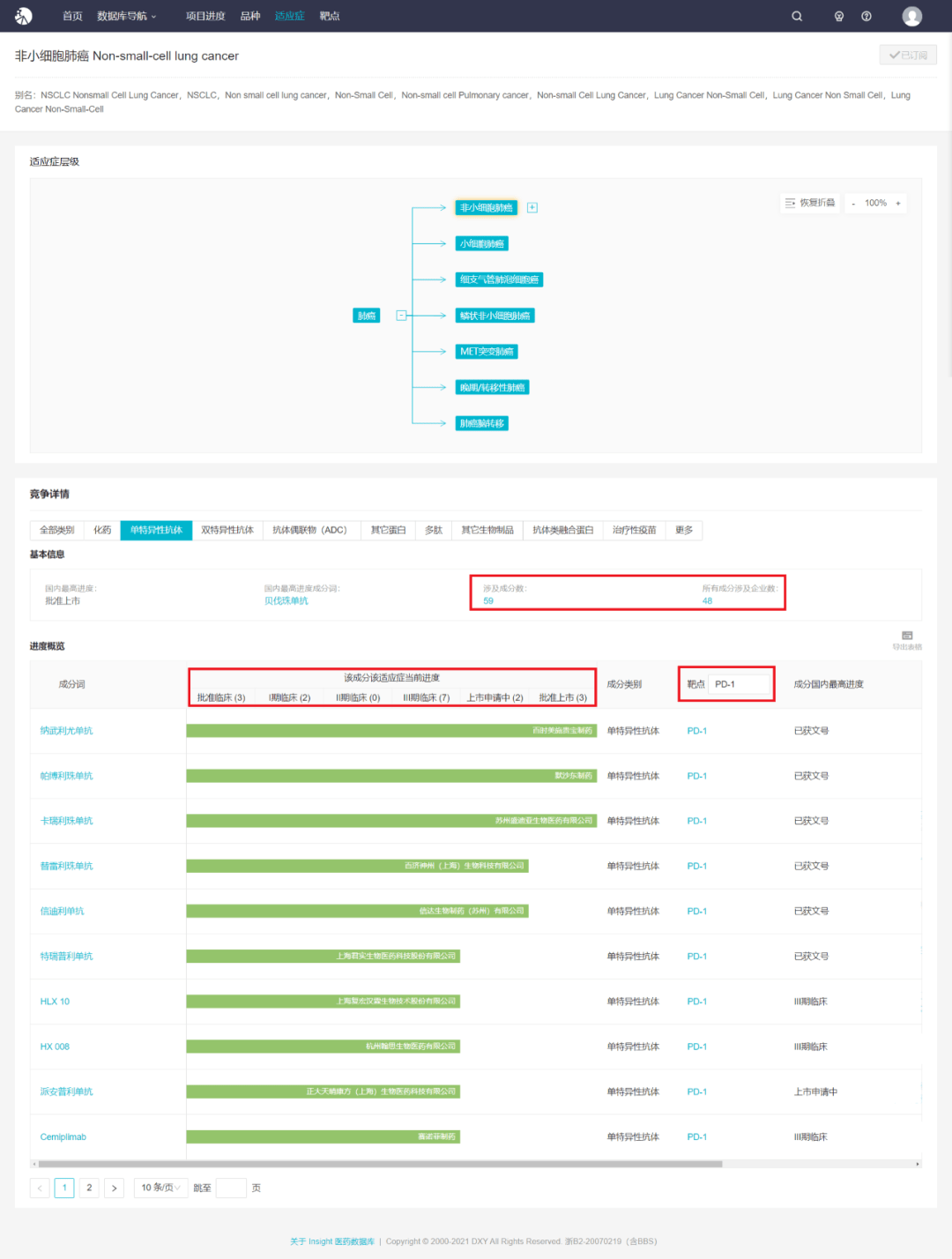Screen dimensions: 952x1259
Task: Click the 涉及成分数 value 59
Action: pos(488,600)
